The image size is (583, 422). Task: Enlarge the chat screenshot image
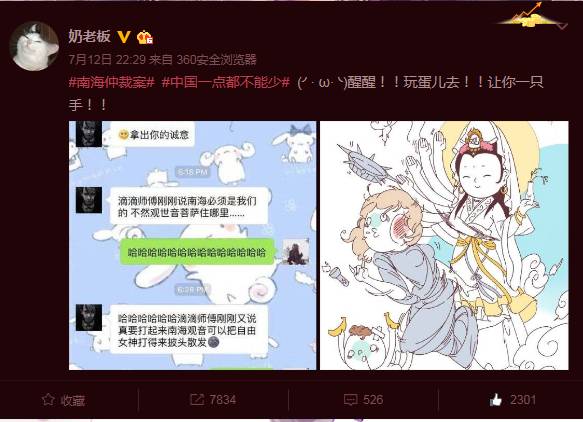tap(192, 245)
